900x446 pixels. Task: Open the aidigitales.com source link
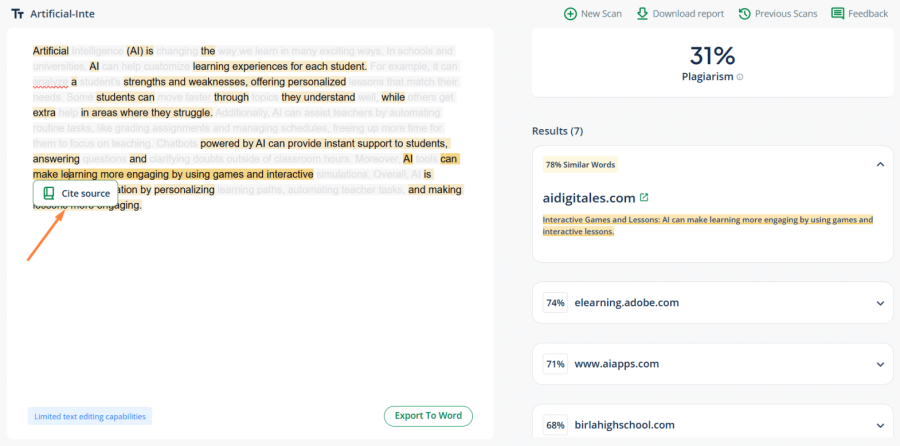coord(588,198)
